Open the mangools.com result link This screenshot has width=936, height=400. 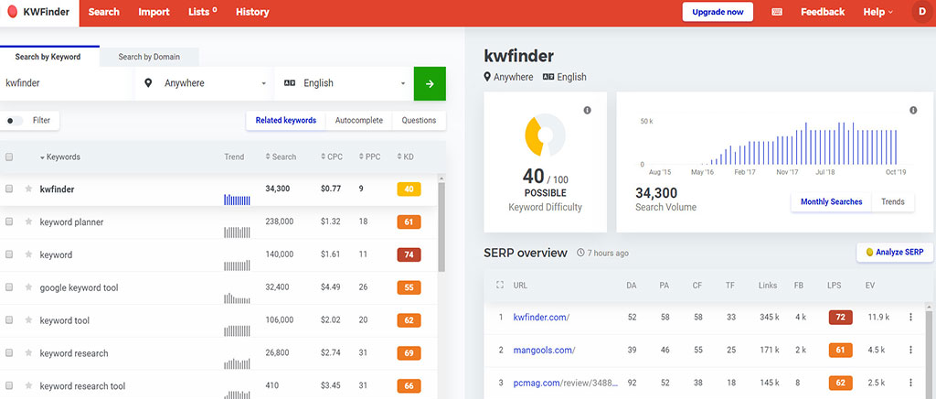[544, 350]
